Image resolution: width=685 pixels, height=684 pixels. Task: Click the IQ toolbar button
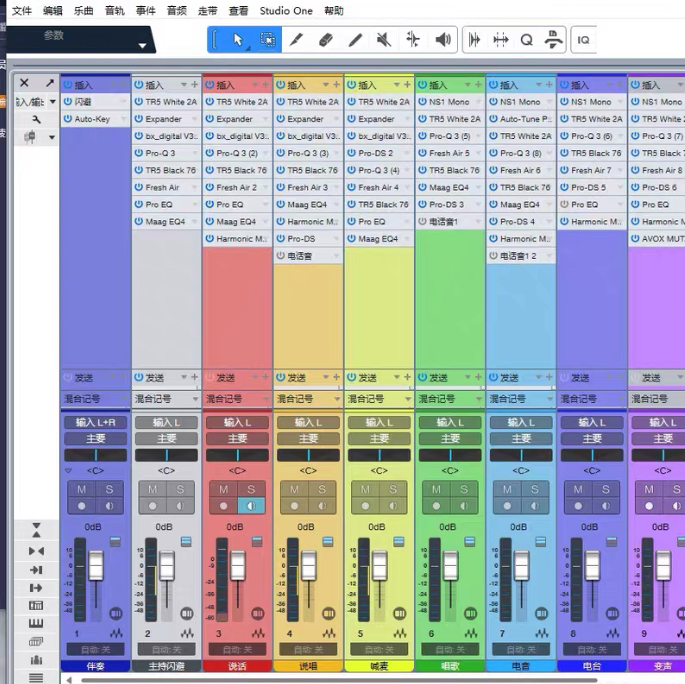pos(584,40)
